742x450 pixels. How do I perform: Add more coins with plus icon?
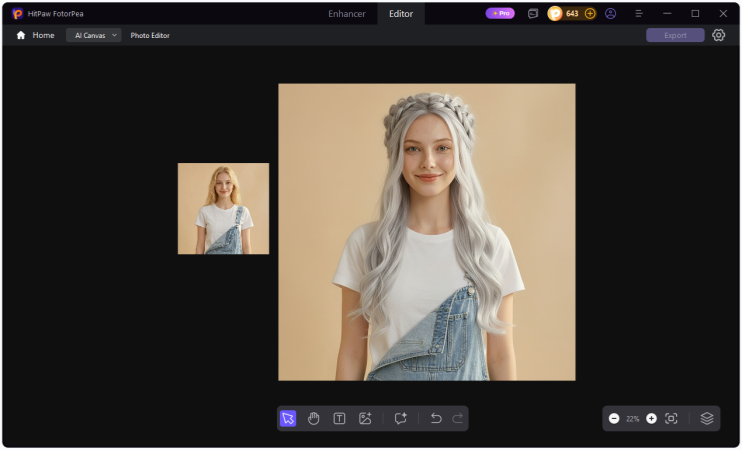click(x=590, y=14)
